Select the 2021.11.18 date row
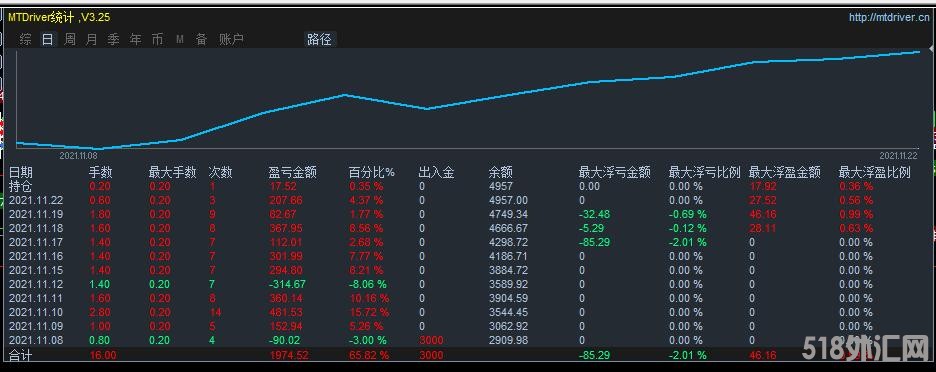936x372 pixels. click(x=36, y=228)
